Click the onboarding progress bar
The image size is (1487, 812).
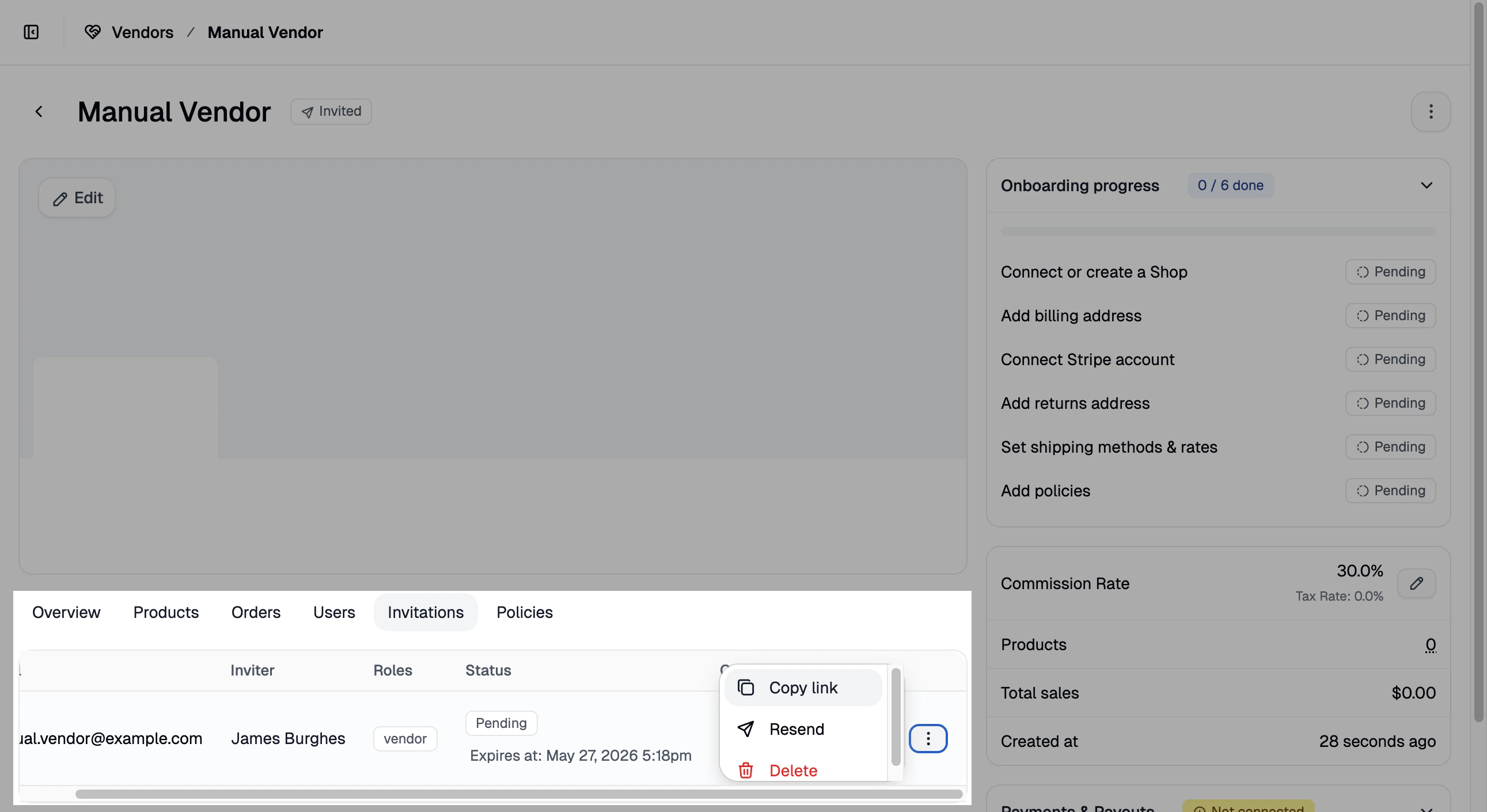coord(1218,232)
